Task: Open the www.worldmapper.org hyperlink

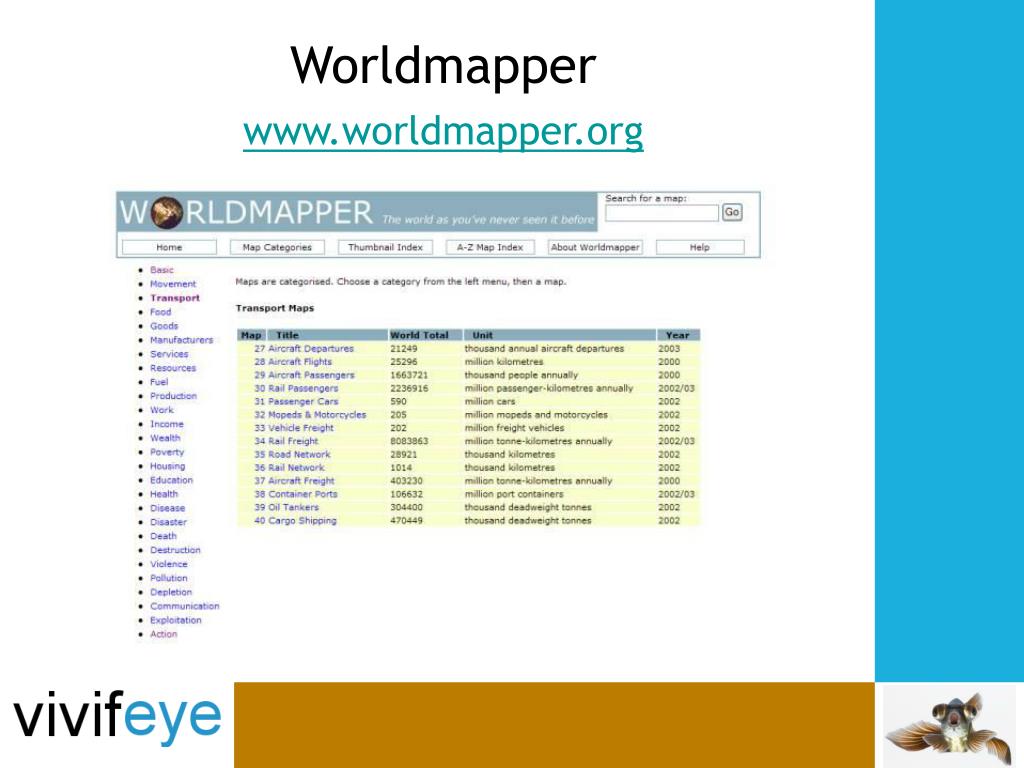Action: pos(443,131)
